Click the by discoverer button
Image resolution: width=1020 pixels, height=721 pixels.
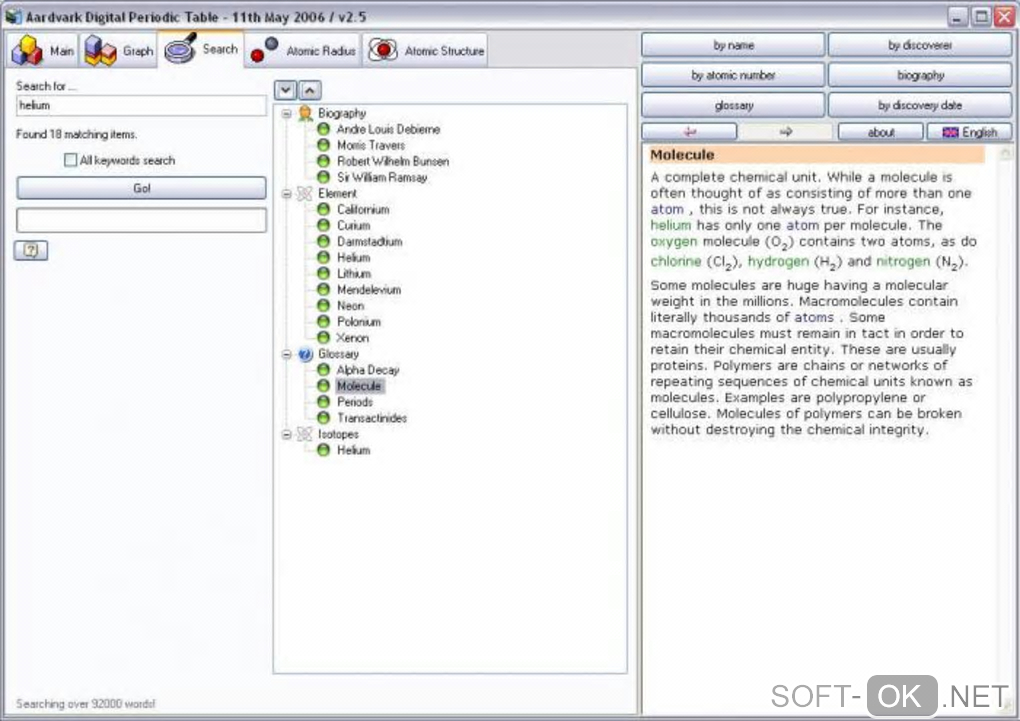[x=920, y=45]
